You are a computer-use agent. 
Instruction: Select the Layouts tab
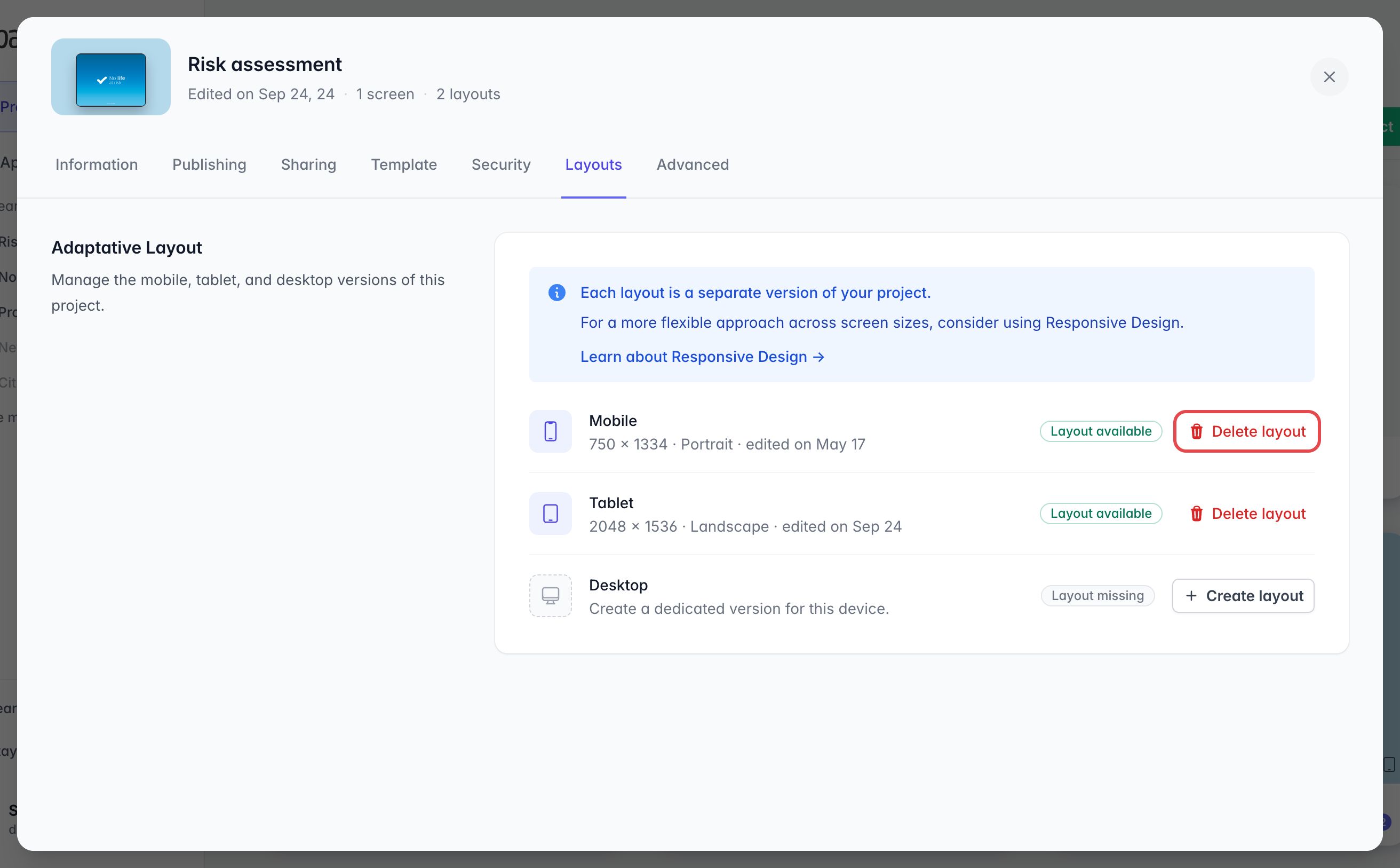593,165
